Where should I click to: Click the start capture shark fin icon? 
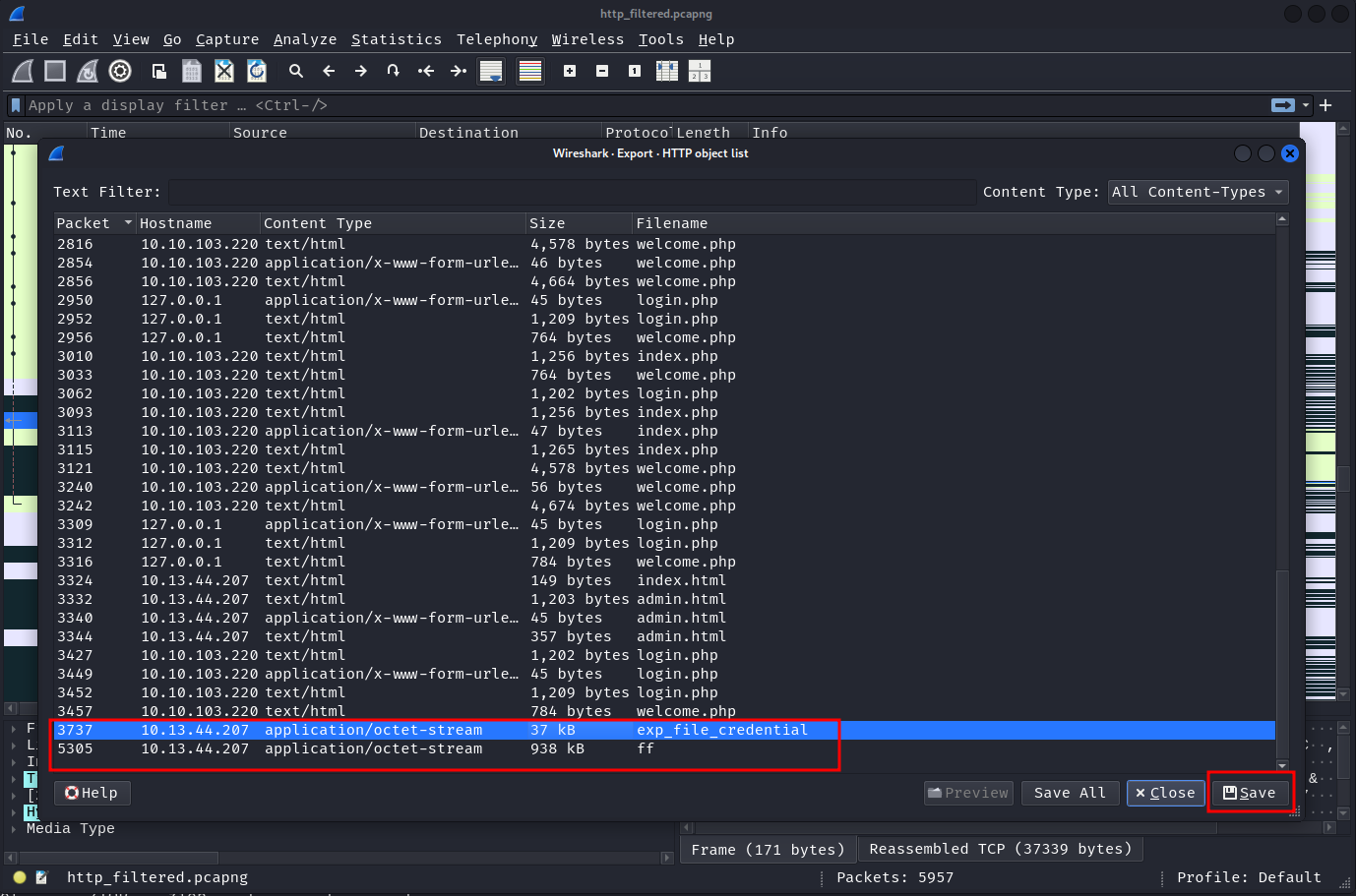point(23,71)
